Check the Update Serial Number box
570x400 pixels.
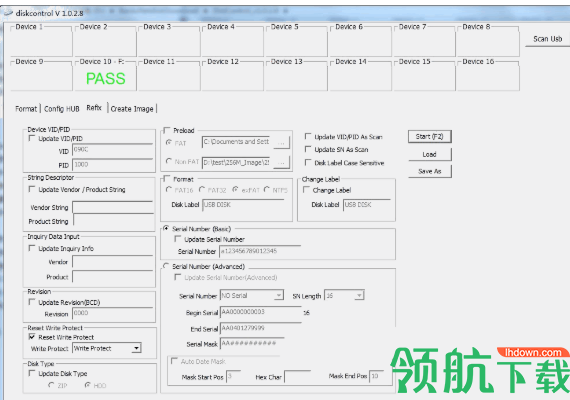pos(178,239)
